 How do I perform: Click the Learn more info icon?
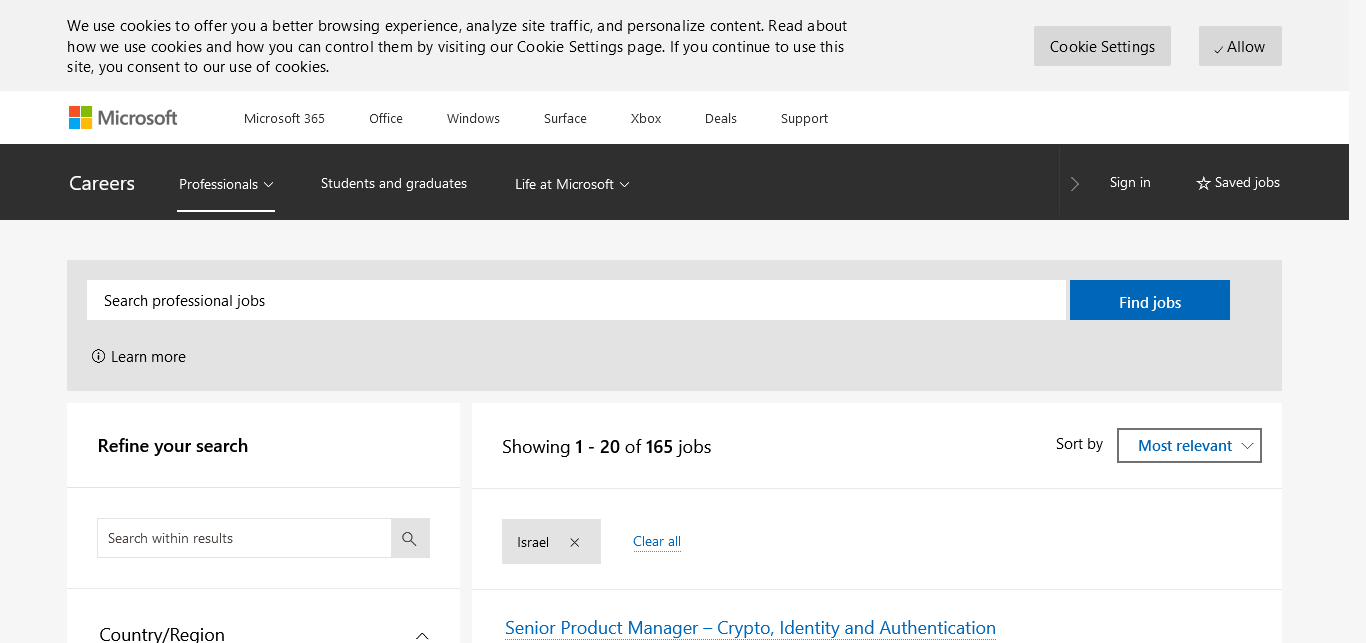click(x=98, y=357)
